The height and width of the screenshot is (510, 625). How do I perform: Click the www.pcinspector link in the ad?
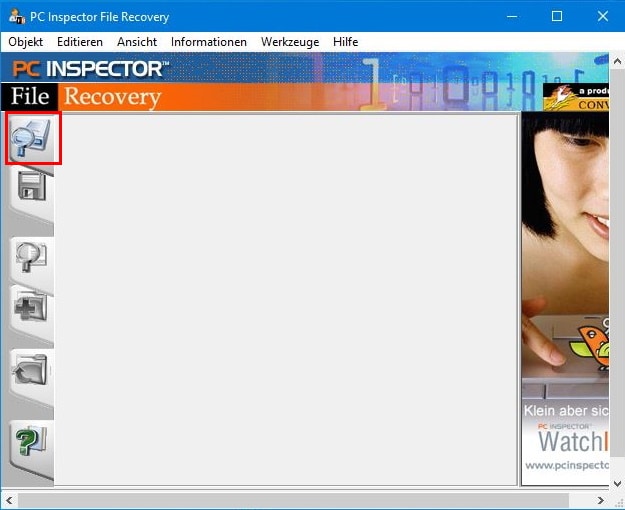pos(567,465)
